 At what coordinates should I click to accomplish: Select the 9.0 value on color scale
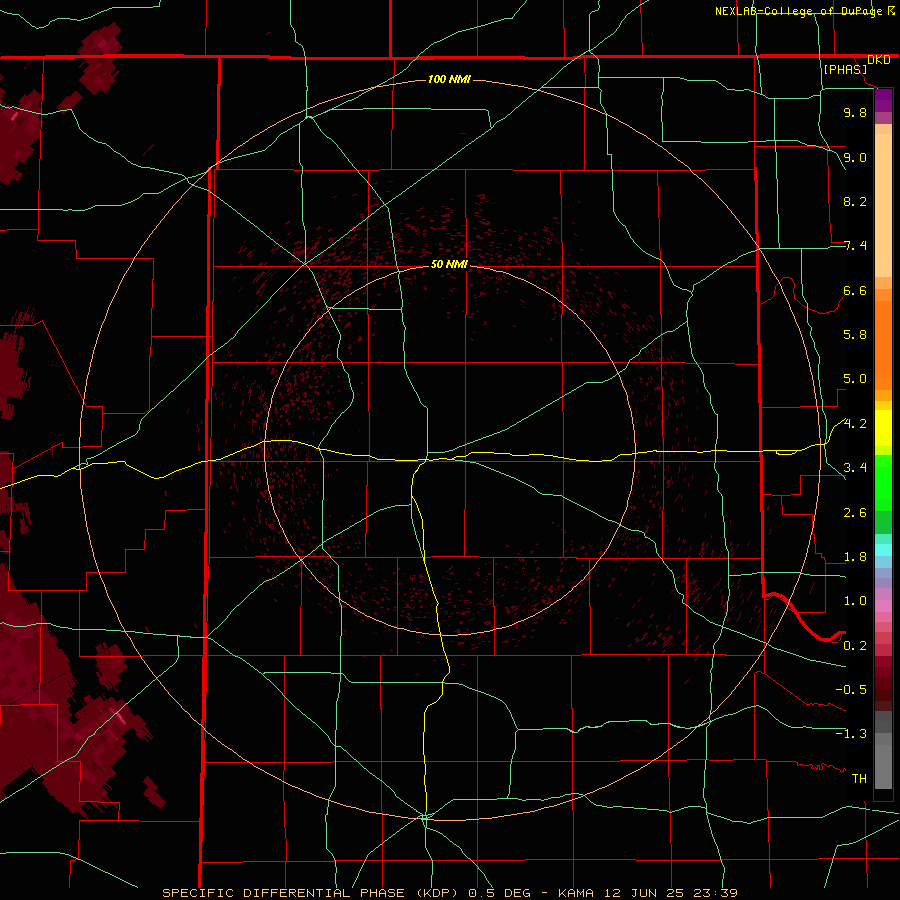pos(855,157)
